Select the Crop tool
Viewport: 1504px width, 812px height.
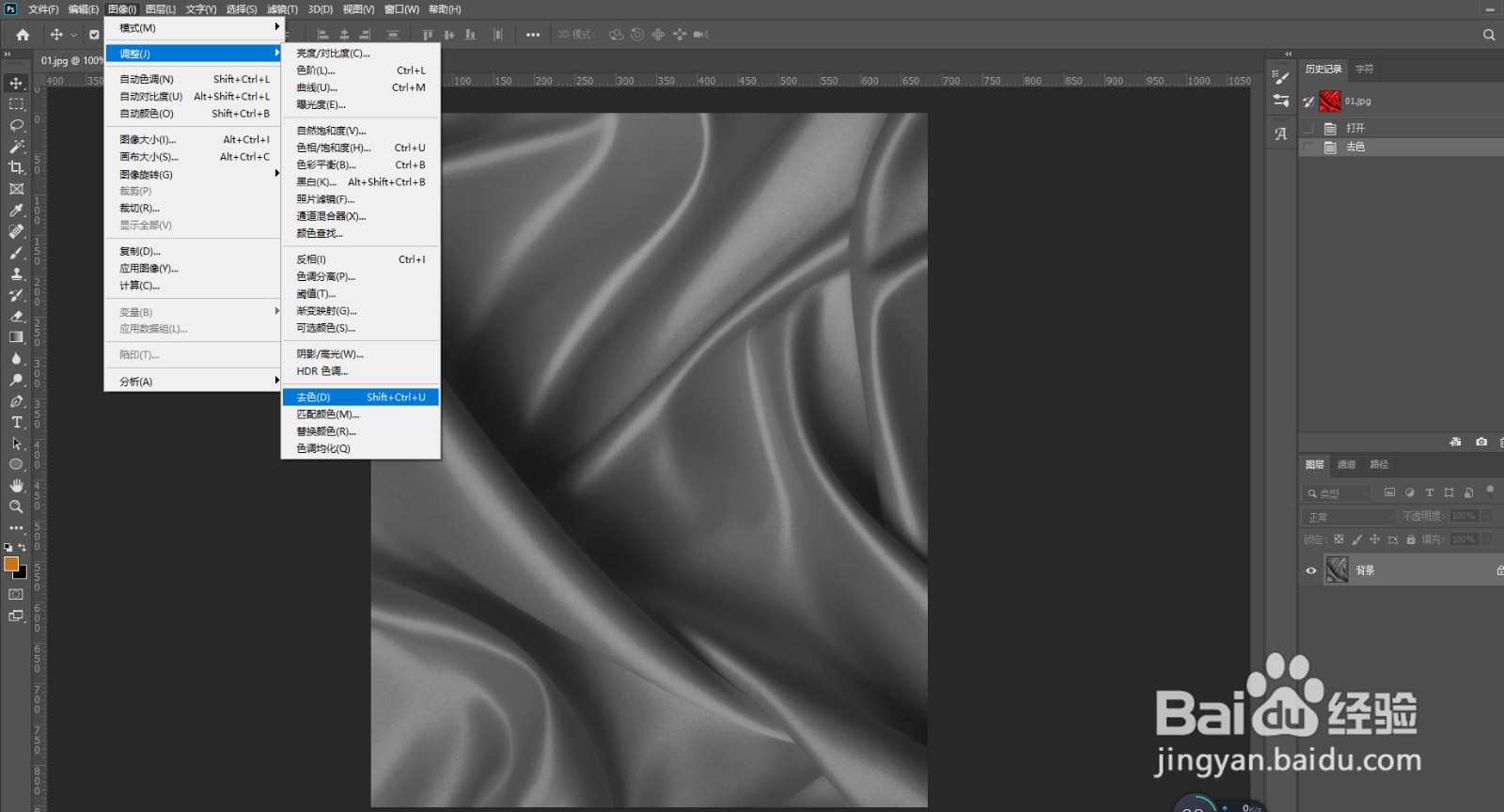coord(16,167)
